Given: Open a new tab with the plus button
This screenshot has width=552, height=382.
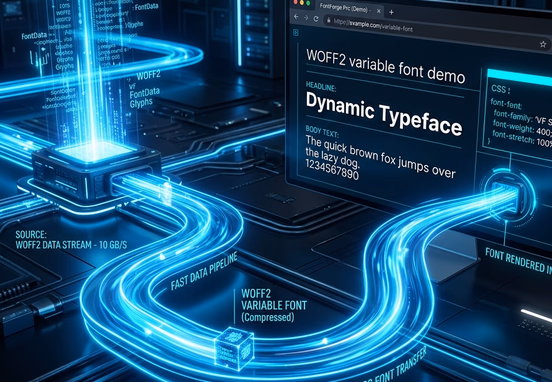Looking at the screenshot, I should pos(391,12).
